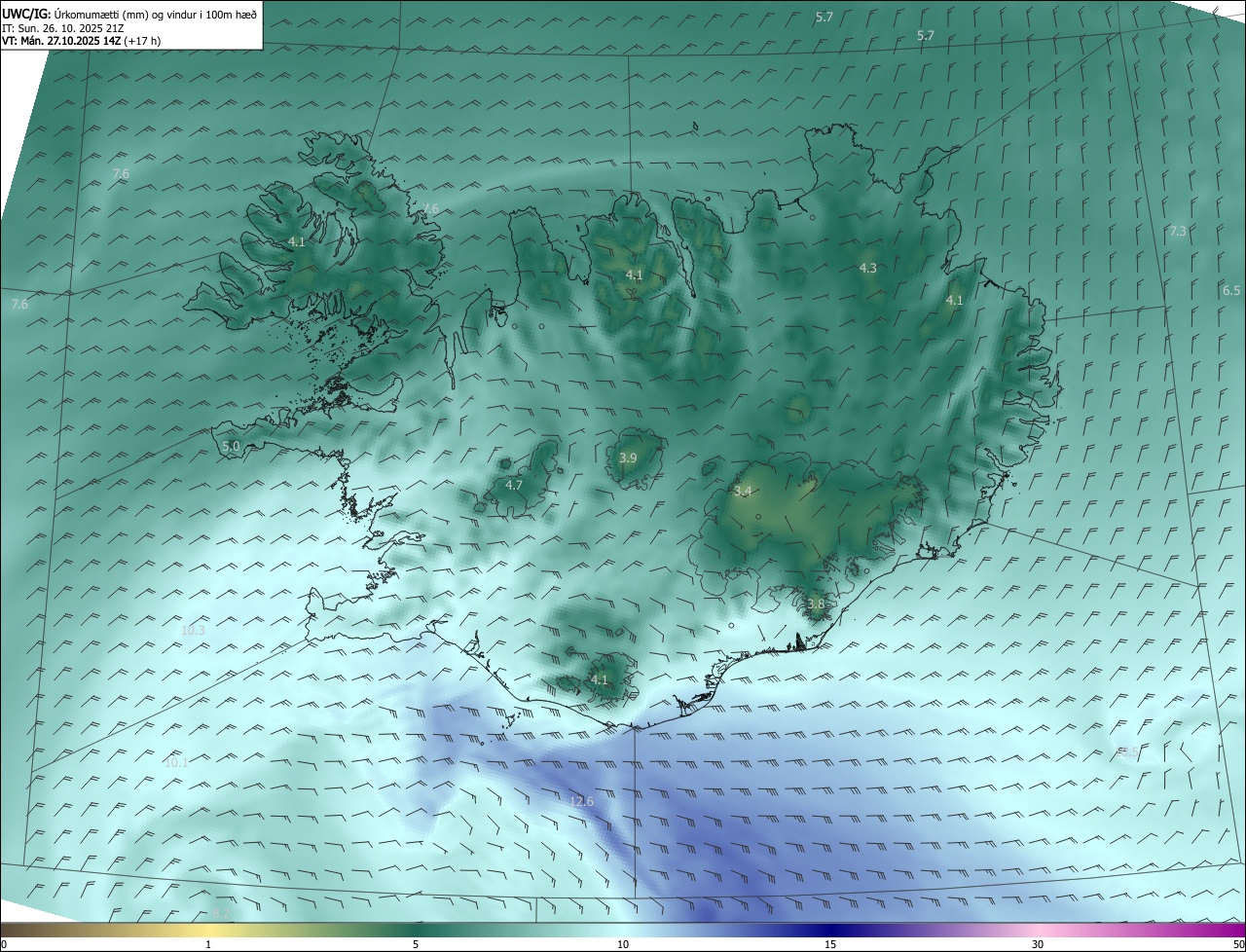The width and height of the screenshot is (1246, 952).
Task: Click the colorbar tick label 15
Action: click(830, 944)
